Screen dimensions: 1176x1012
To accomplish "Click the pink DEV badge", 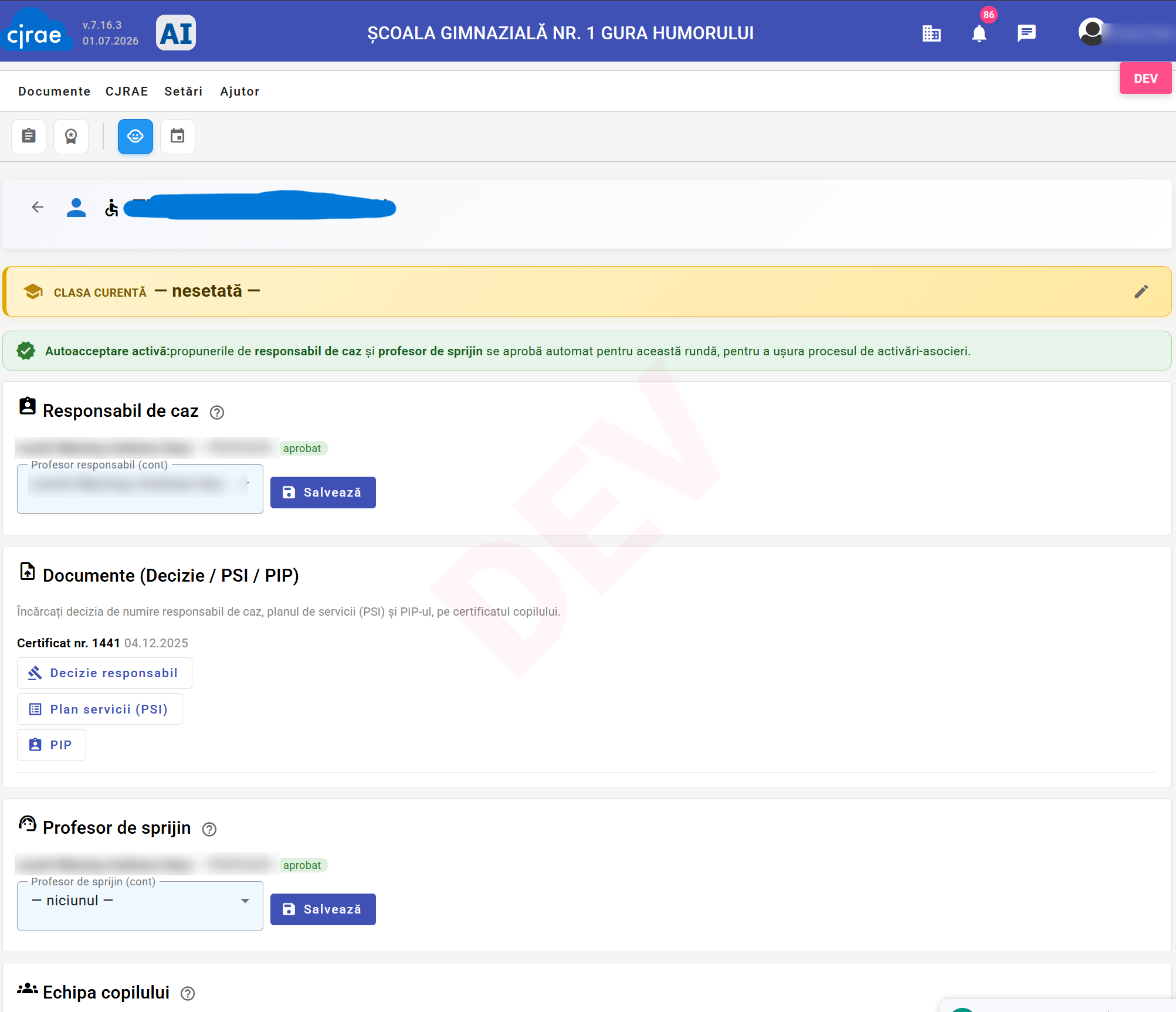I will pos(1146,79).
